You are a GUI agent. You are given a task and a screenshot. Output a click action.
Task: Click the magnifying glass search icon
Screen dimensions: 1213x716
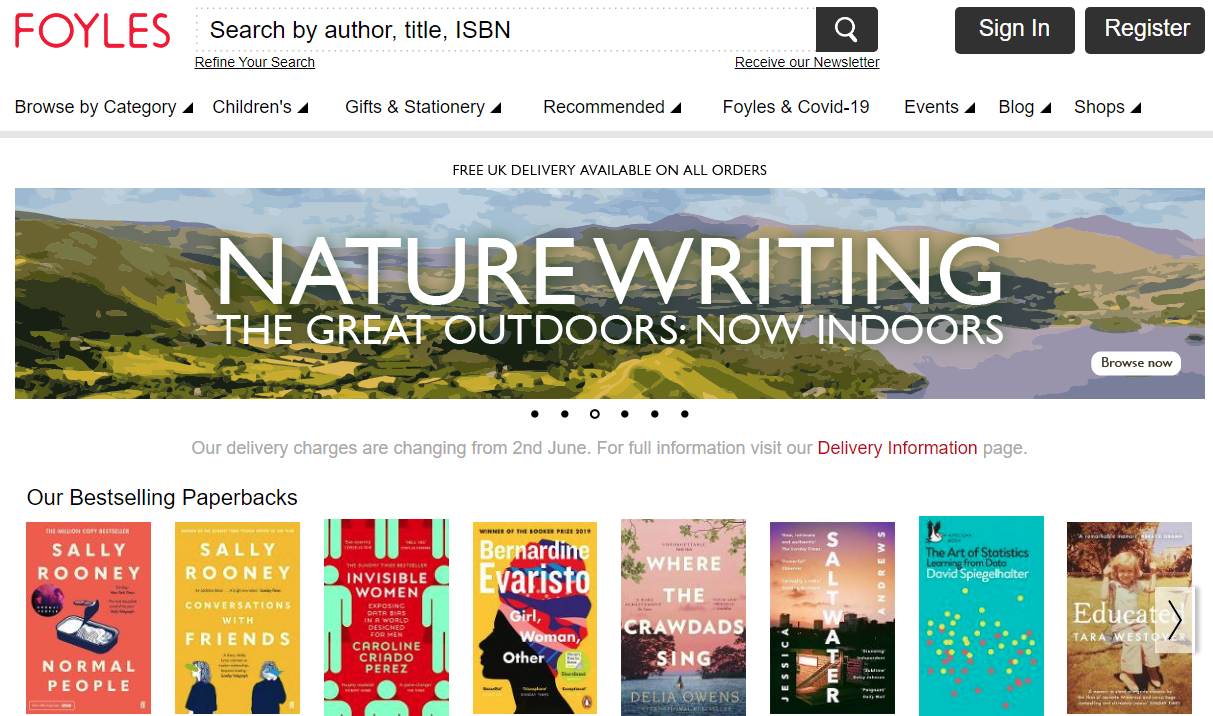(x=846, y=30)
